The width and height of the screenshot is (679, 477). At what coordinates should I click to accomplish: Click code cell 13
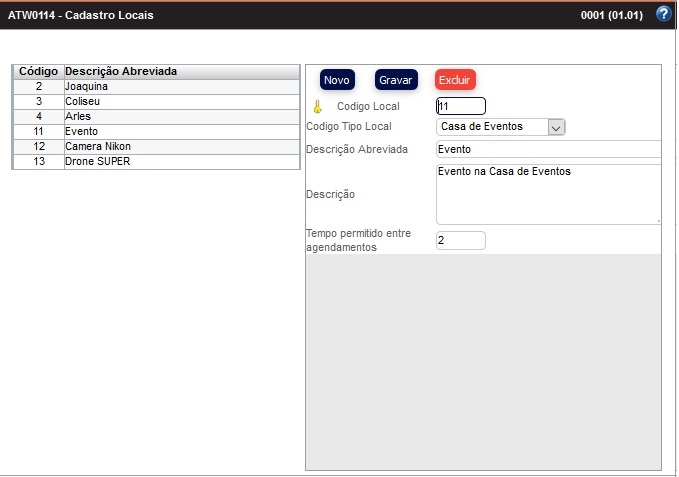click(39, 161)
